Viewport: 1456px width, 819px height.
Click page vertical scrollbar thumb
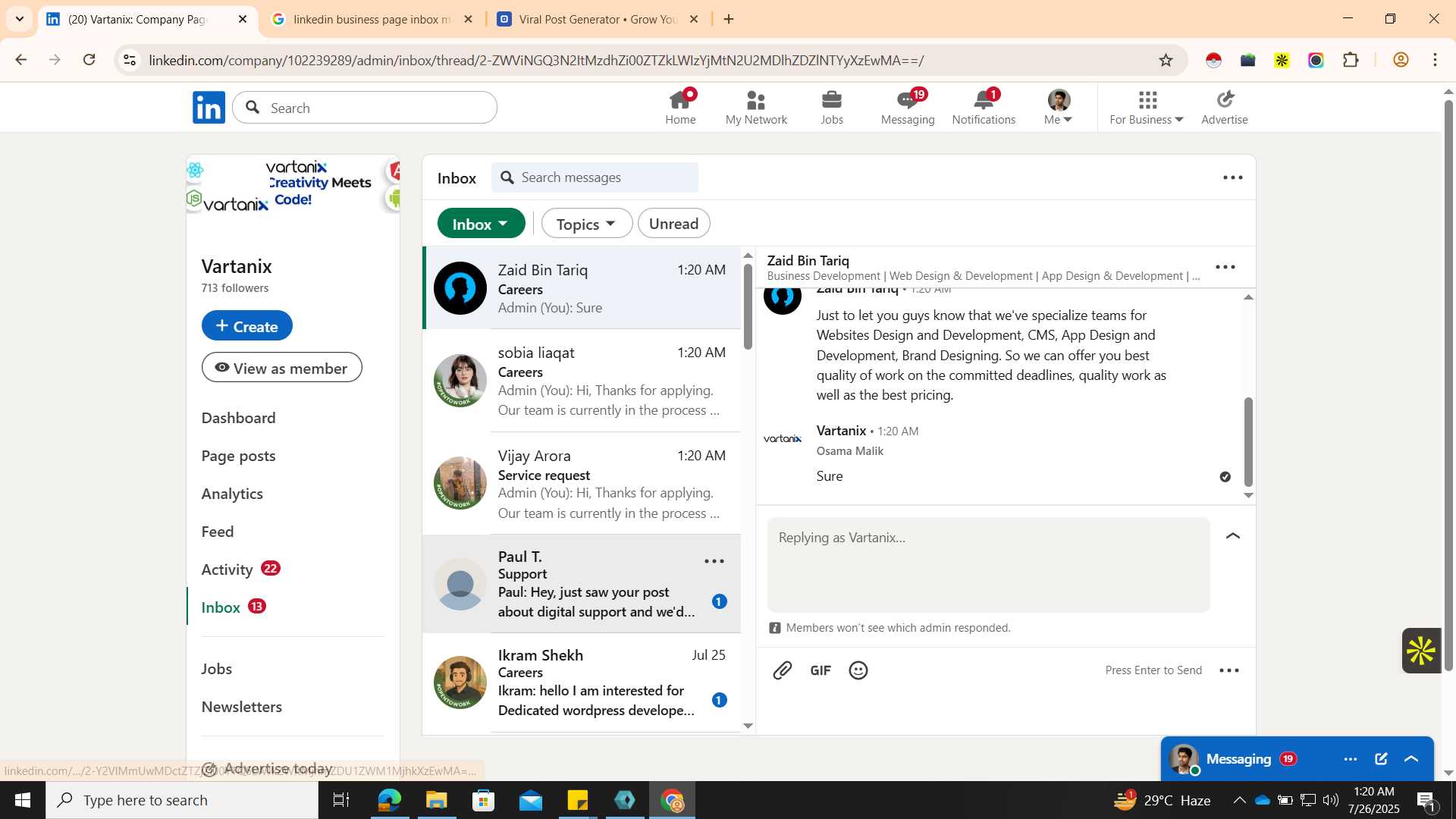1448,385
